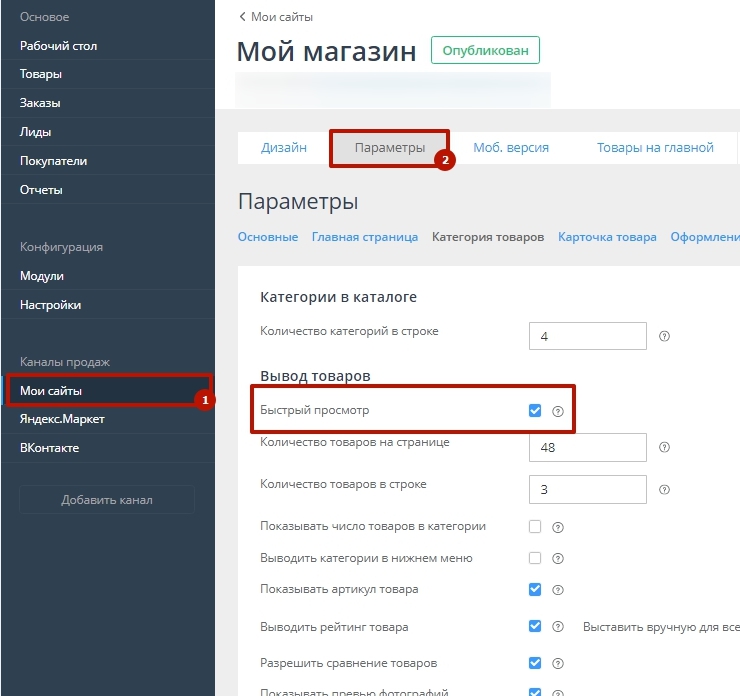This screenshot has height=696, width=740.
Task: Click Выставить вручную для всех link
Action: coord(661,627)
